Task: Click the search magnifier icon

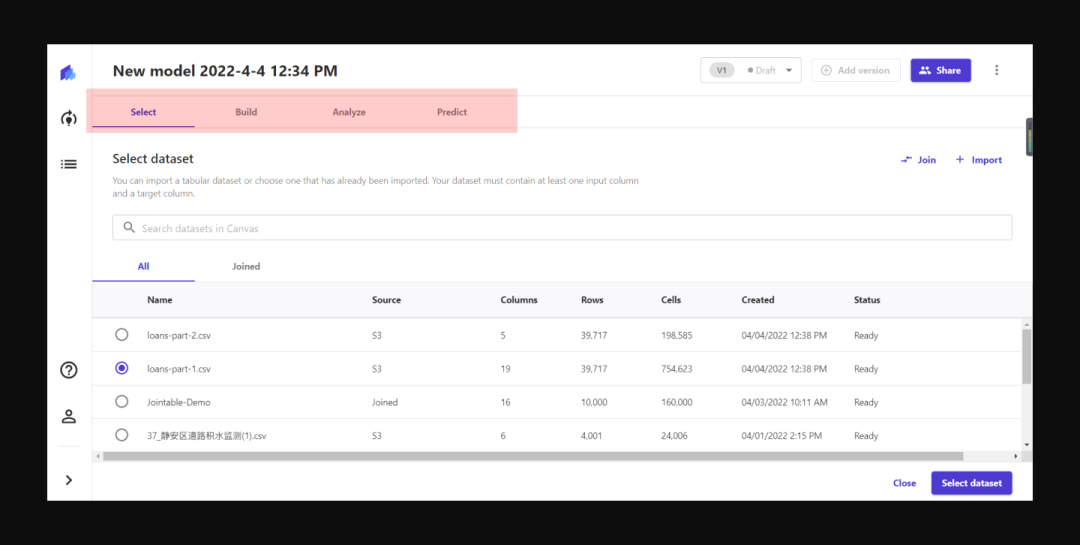Action: point(129,227)
